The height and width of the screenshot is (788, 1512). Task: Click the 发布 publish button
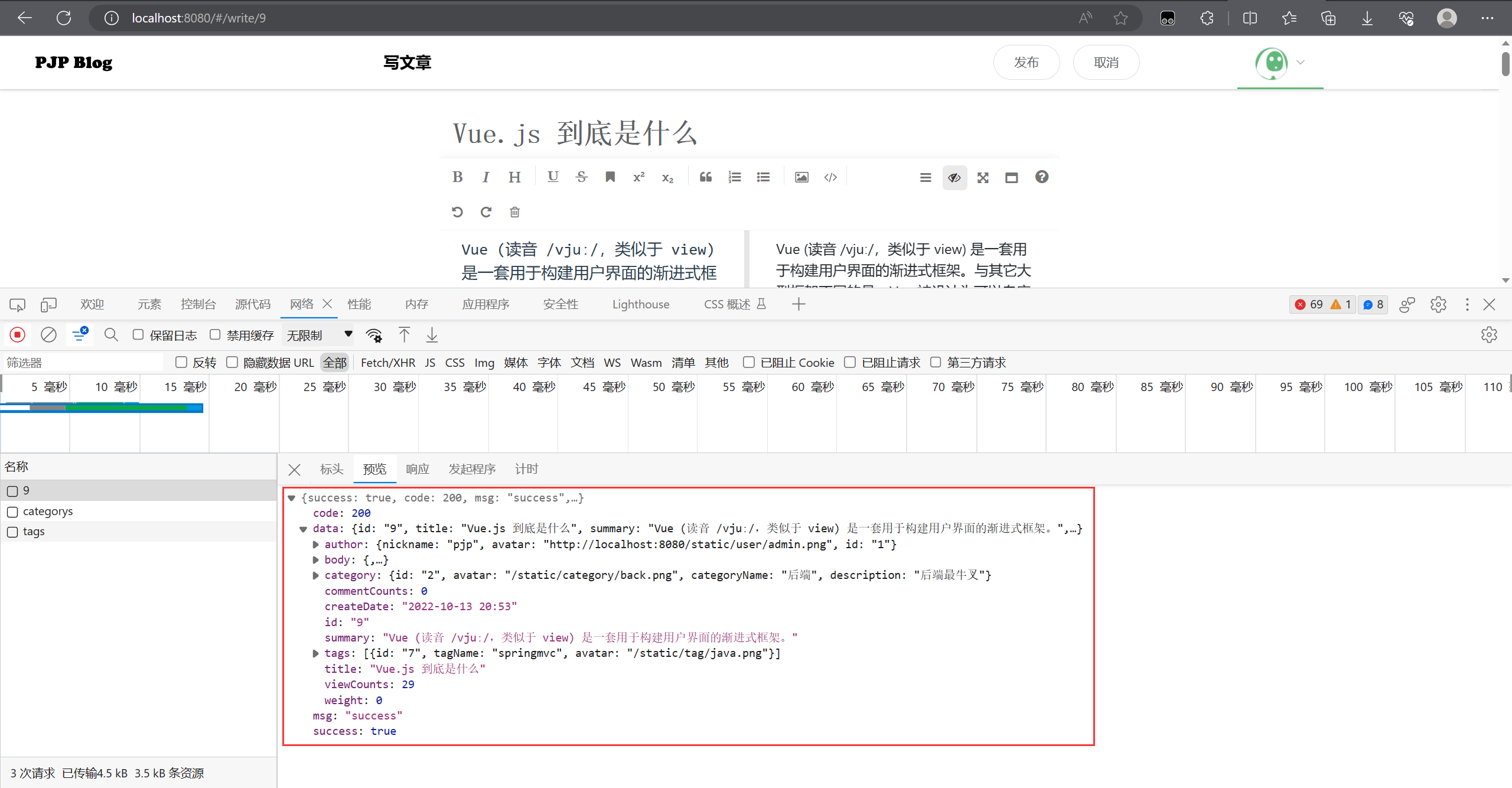coord(1027,62)
